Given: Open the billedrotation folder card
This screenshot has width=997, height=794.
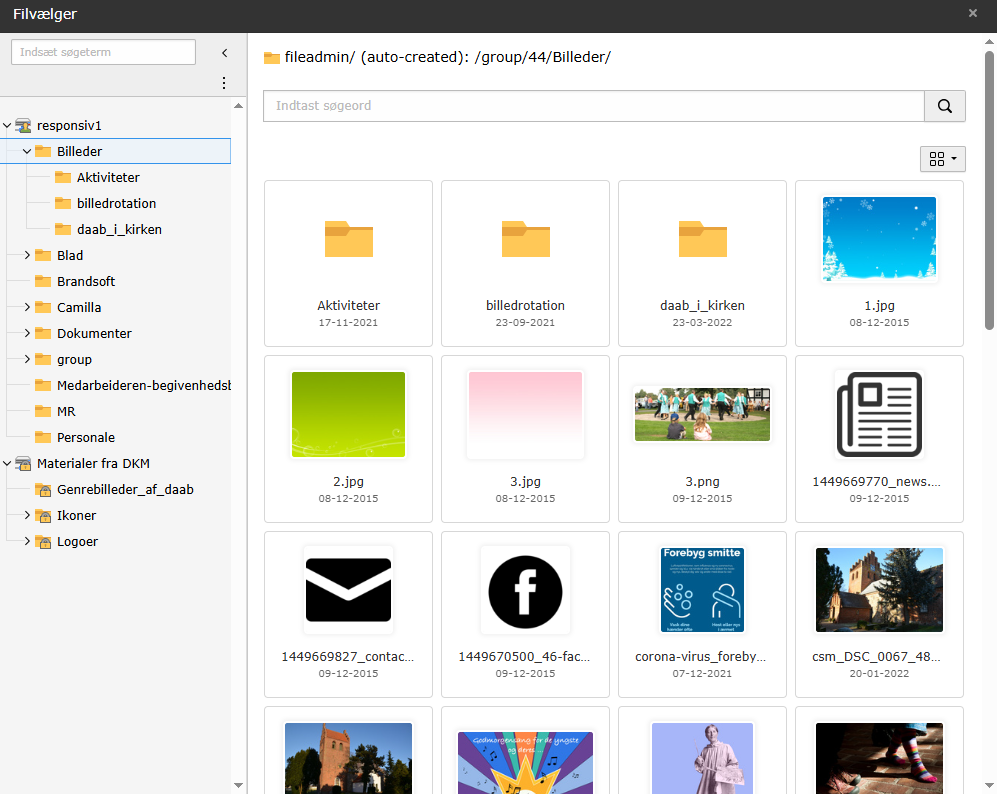Looking at the screenshot, I should tap(525, 264).
